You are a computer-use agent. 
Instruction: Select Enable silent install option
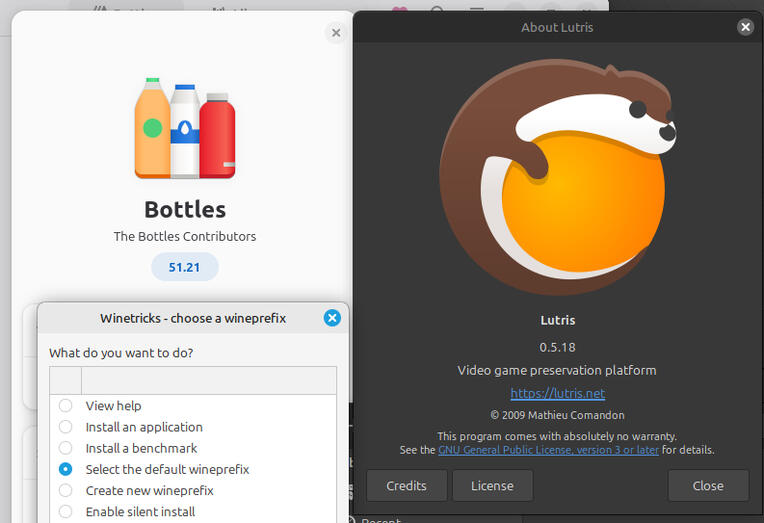point(66,511)
